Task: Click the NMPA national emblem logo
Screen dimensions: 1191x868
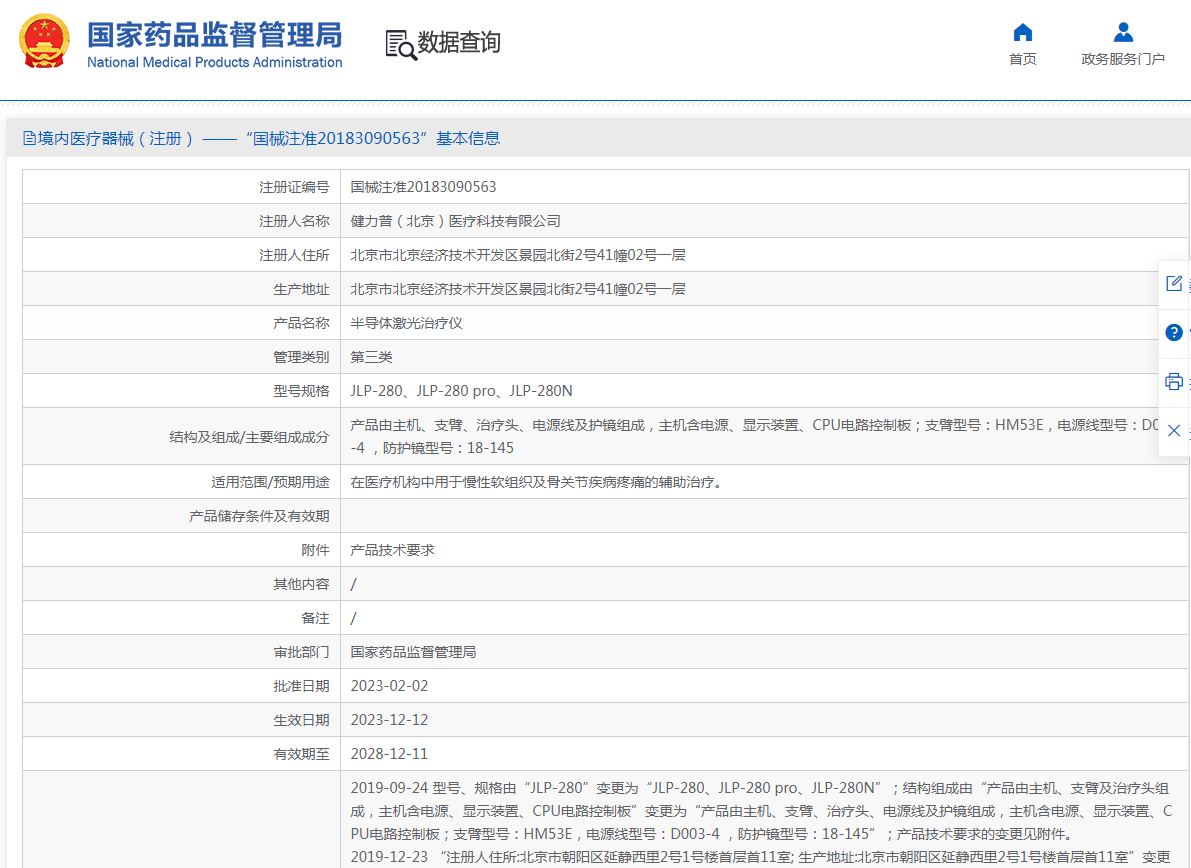Action: [x=44, y=42]
